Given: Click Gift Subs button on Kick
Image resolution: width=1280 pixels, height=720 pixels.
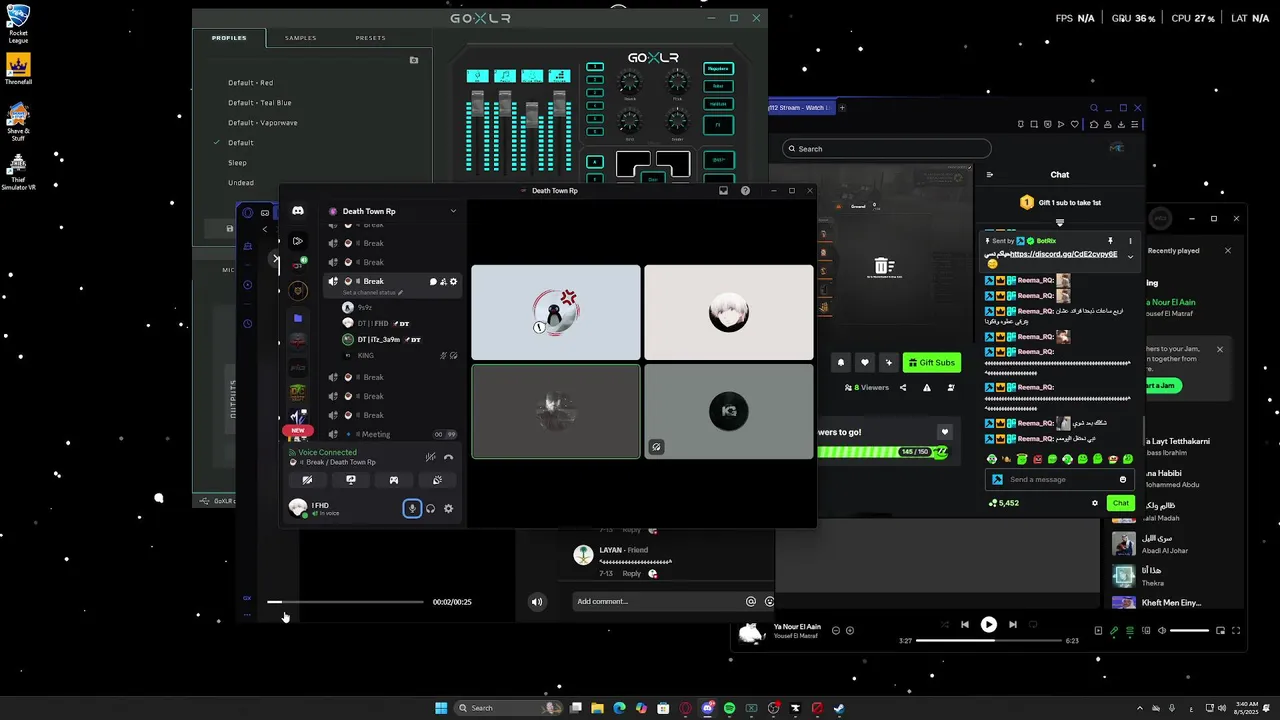Looking at the screenshot, I should coord(932,363).
